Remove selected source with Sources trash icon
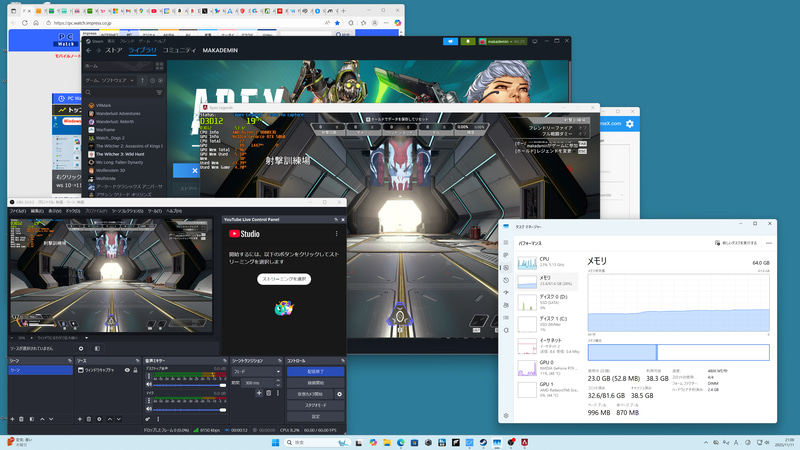Screen dimensions: 800x450 pos(89,419)
